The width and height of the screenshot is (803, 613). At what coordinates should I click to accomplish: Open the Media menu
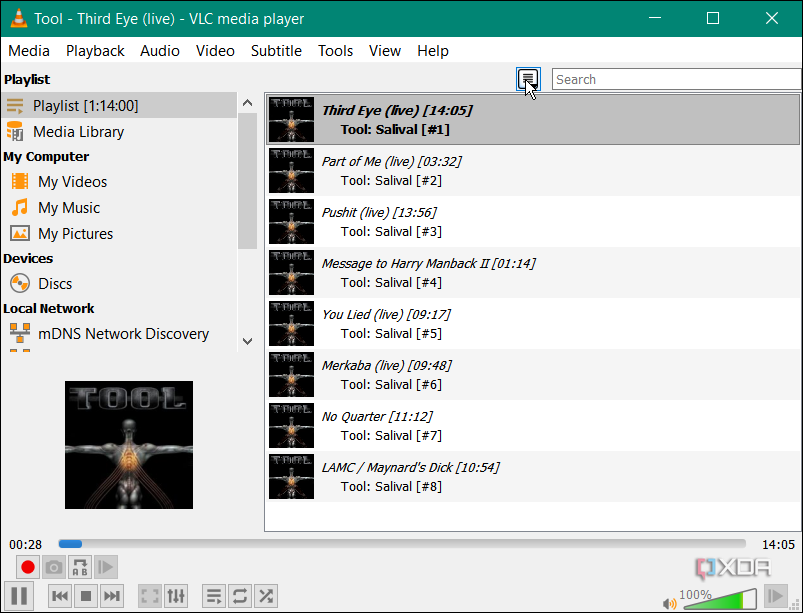(x=29, y=51)
